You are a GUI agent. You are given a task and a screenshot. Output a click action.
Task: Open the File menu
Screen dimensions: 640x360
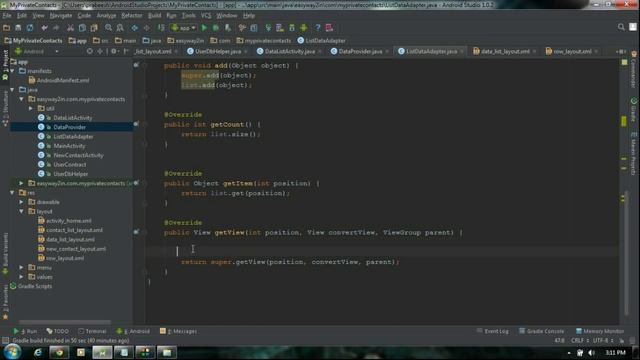[x=7, y=16]
